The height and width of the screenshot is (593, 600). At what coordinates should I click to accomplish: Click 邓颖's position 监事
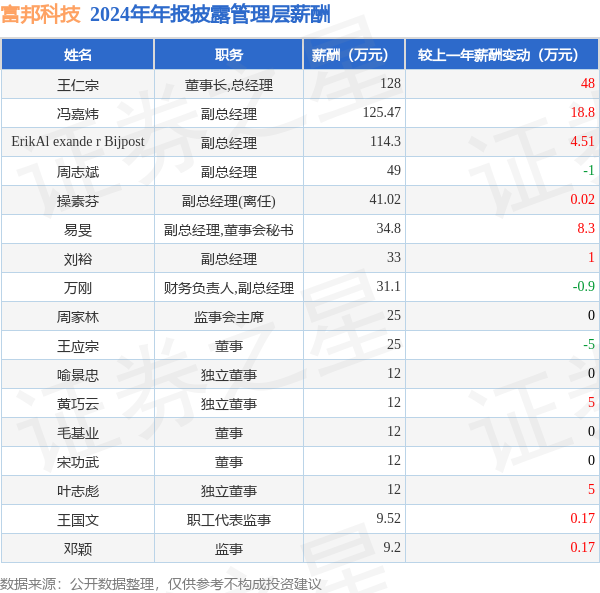click(x=229, y=549)
